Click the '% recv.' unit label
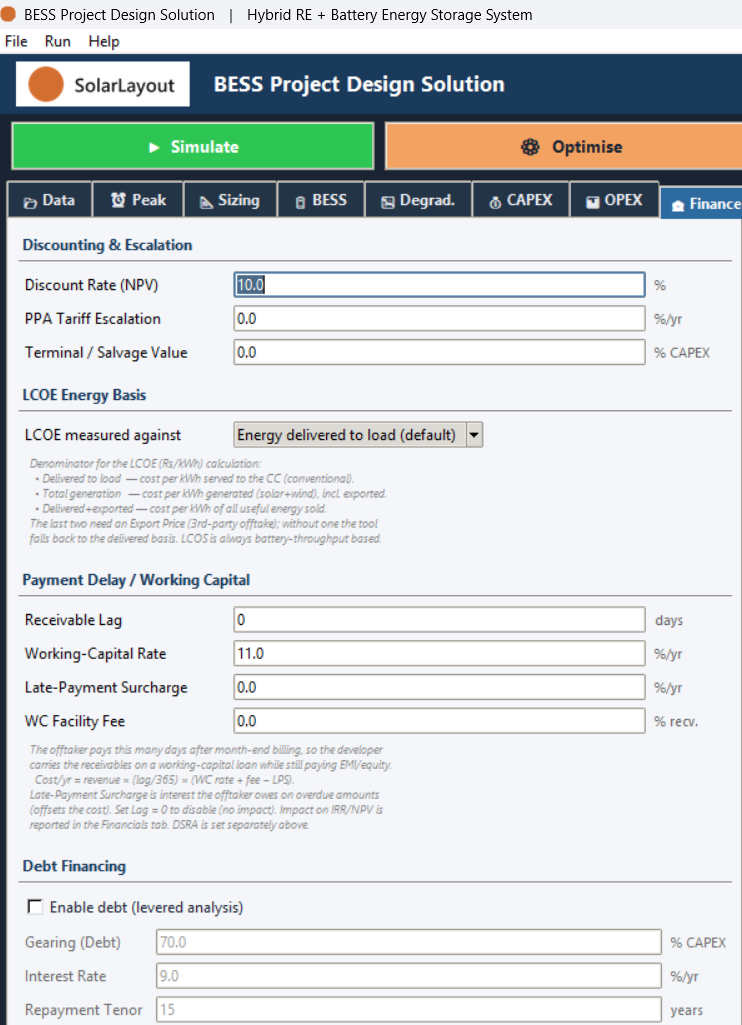This screenshot has height=1025, width=742. pos(676,722)
